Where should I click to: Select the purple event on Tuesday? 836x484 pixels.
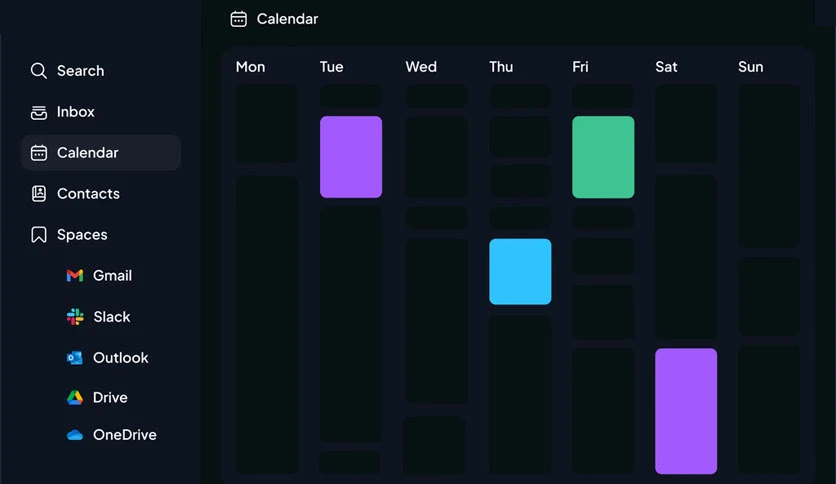click(x=351, y=157)
